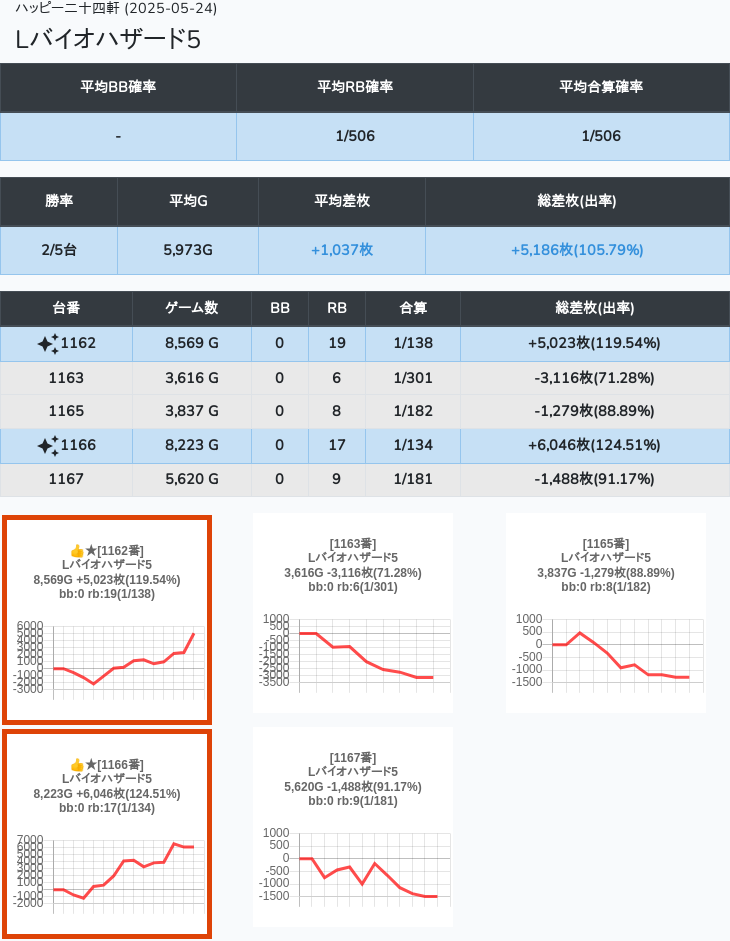
Task: Click the +6,046枚(124.51%) result cell
Action: pyautogui.click(x=595, y=445)
